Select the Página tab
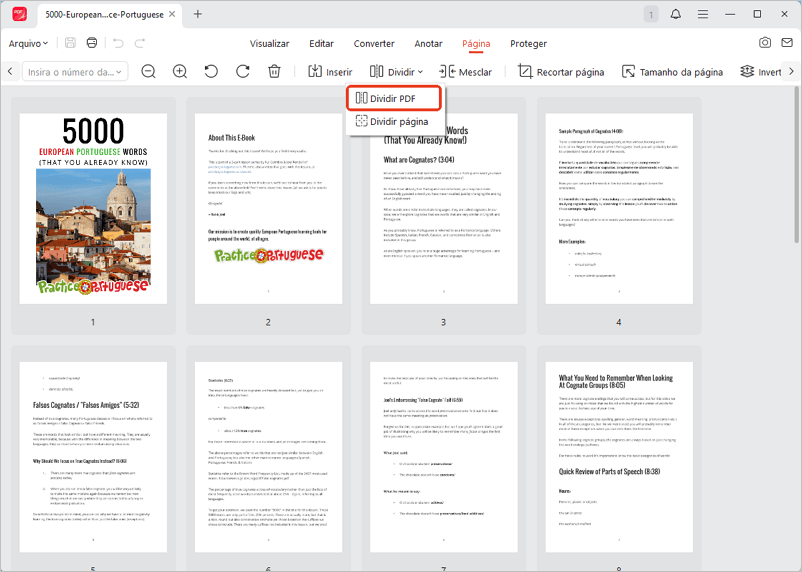The image size is (802, 572). tap(476, 43)
